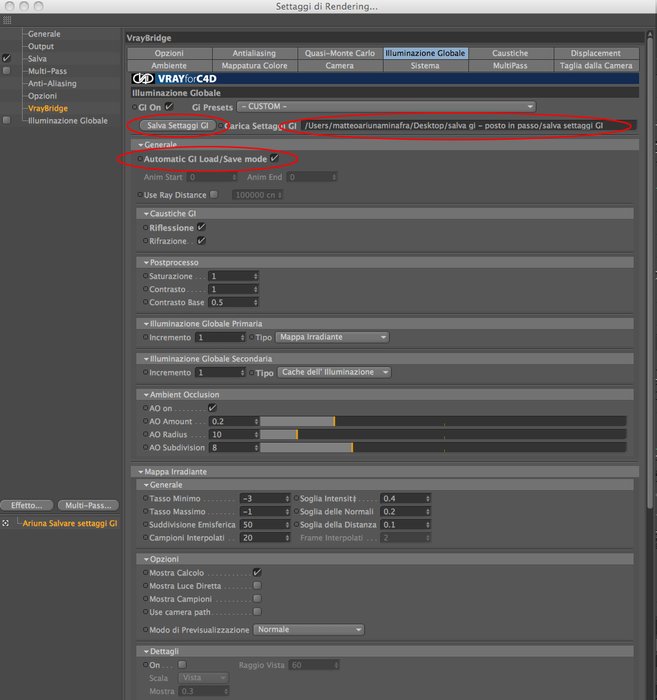Toggle the AO on checkbox
The height and width of the screenshot is (700, 657).
pos(212,407)
